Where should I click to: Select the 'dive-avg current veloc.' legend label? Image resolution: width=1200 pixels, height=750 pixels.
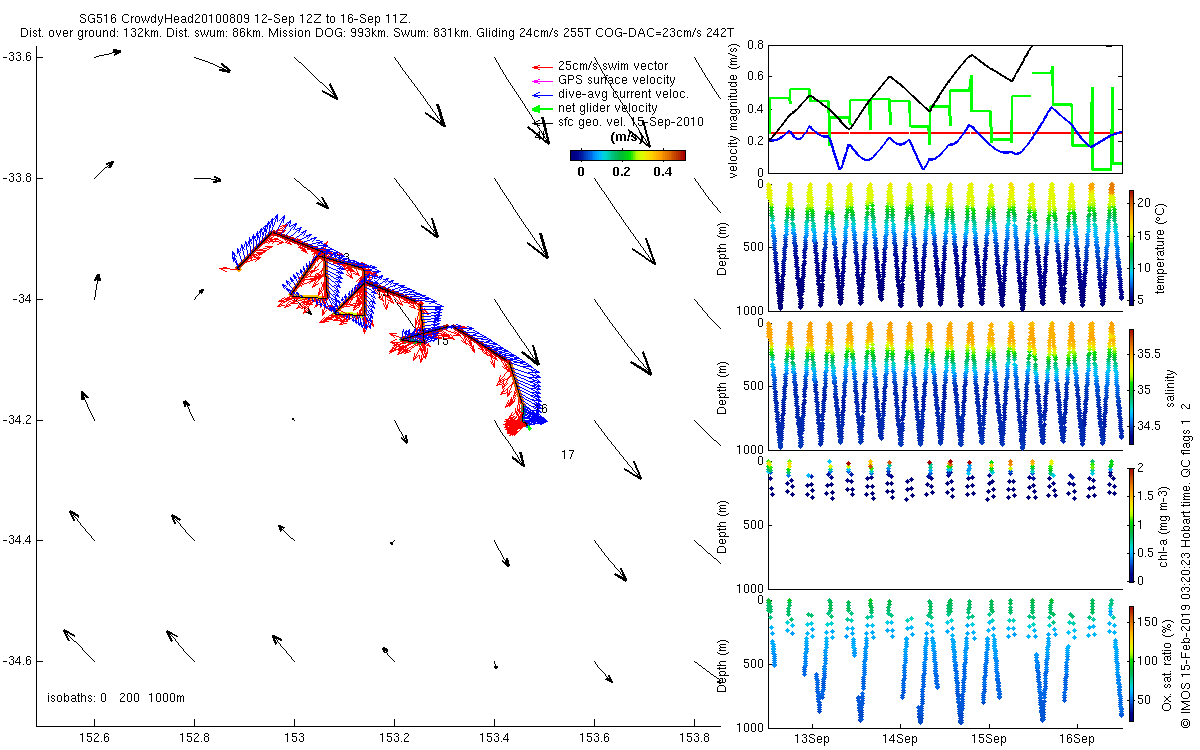click(623, 94)
